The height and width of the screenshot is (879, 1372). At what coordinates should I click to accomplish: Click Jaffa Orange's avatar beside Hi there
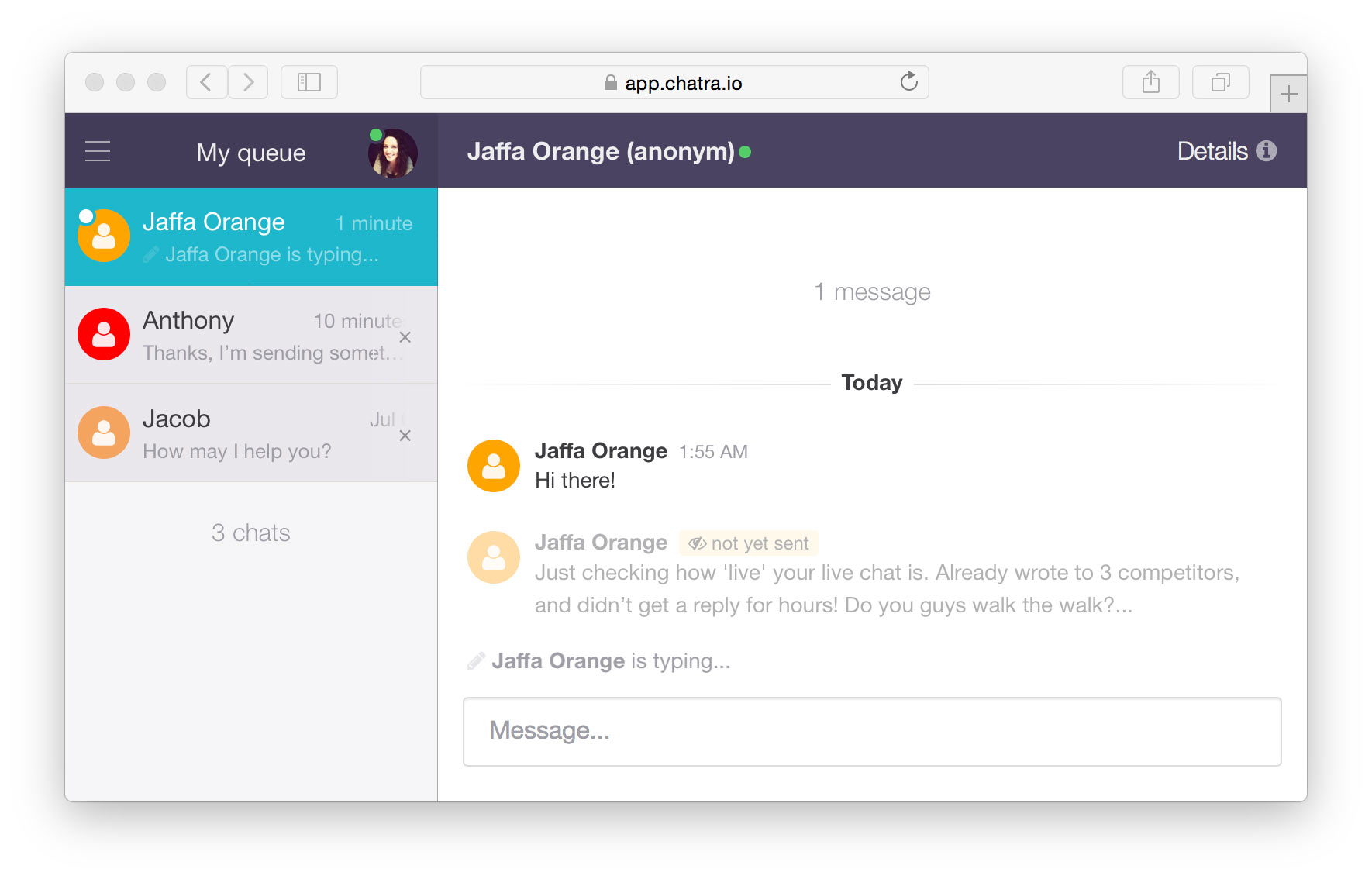tap(493, 466)
